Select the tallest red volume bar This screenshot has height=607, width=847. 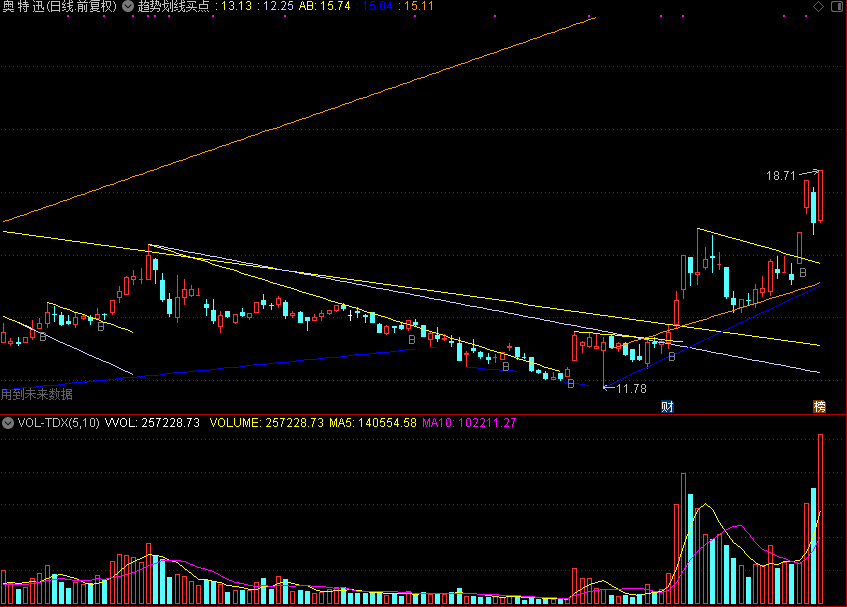821,519
